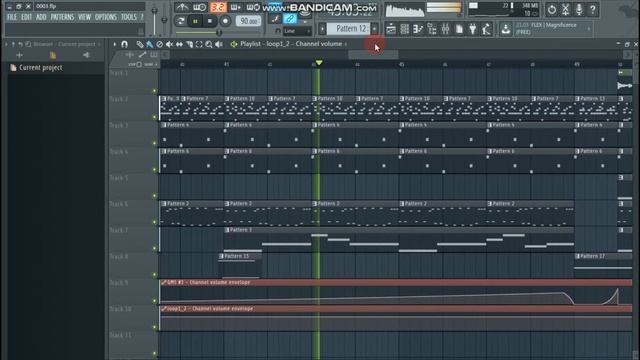This screenshot has width=640, height=360.
Task: Stop playback with the stop button
Action: (210, 21)
